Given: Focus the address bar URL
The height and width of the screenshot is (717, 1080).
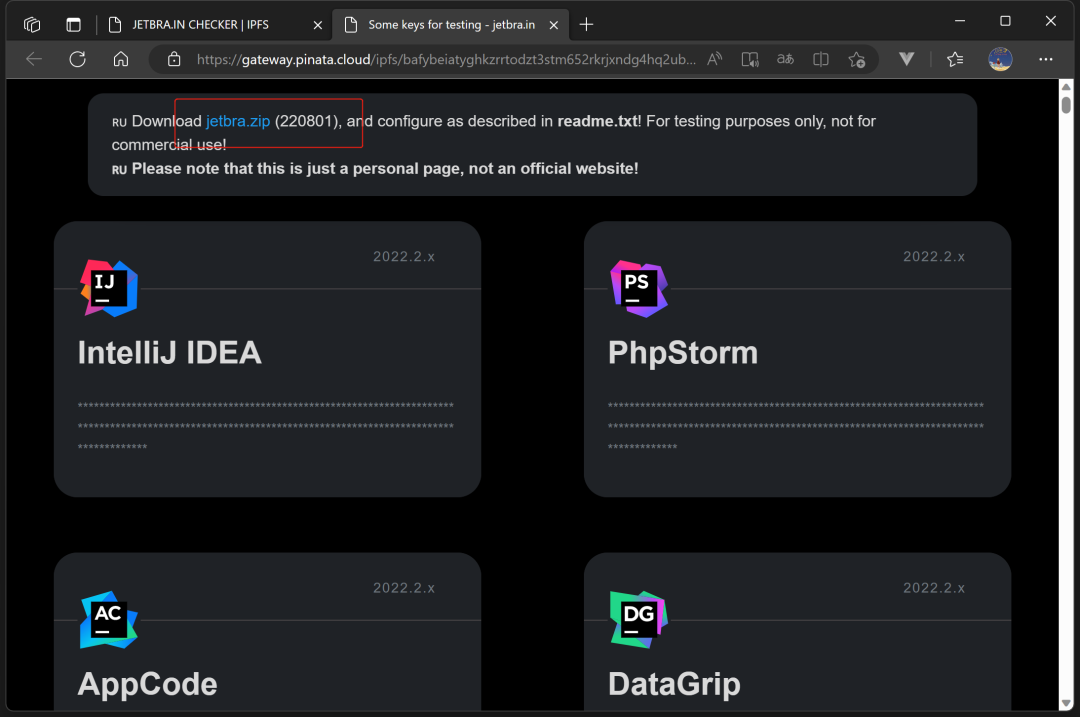Looking at the screenshot, I should tap(446, 59).
